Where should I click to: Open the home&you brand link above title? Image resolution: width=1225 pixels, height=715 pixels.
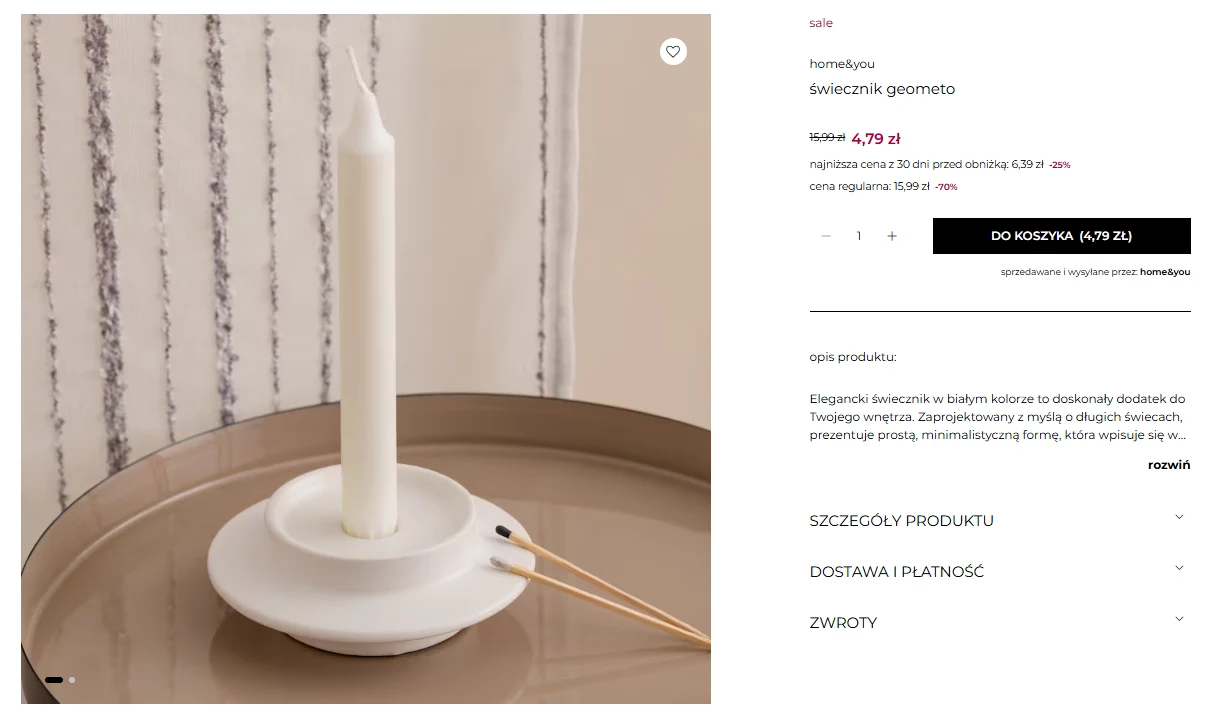[x=842, y=64]
